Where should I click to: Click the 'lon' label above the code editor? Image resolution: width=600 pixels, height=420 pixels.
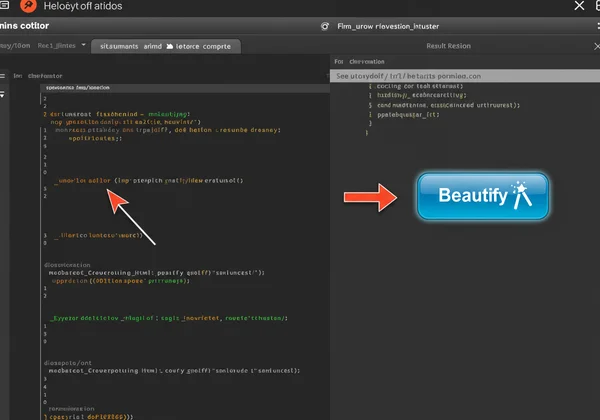click(18, 76)
